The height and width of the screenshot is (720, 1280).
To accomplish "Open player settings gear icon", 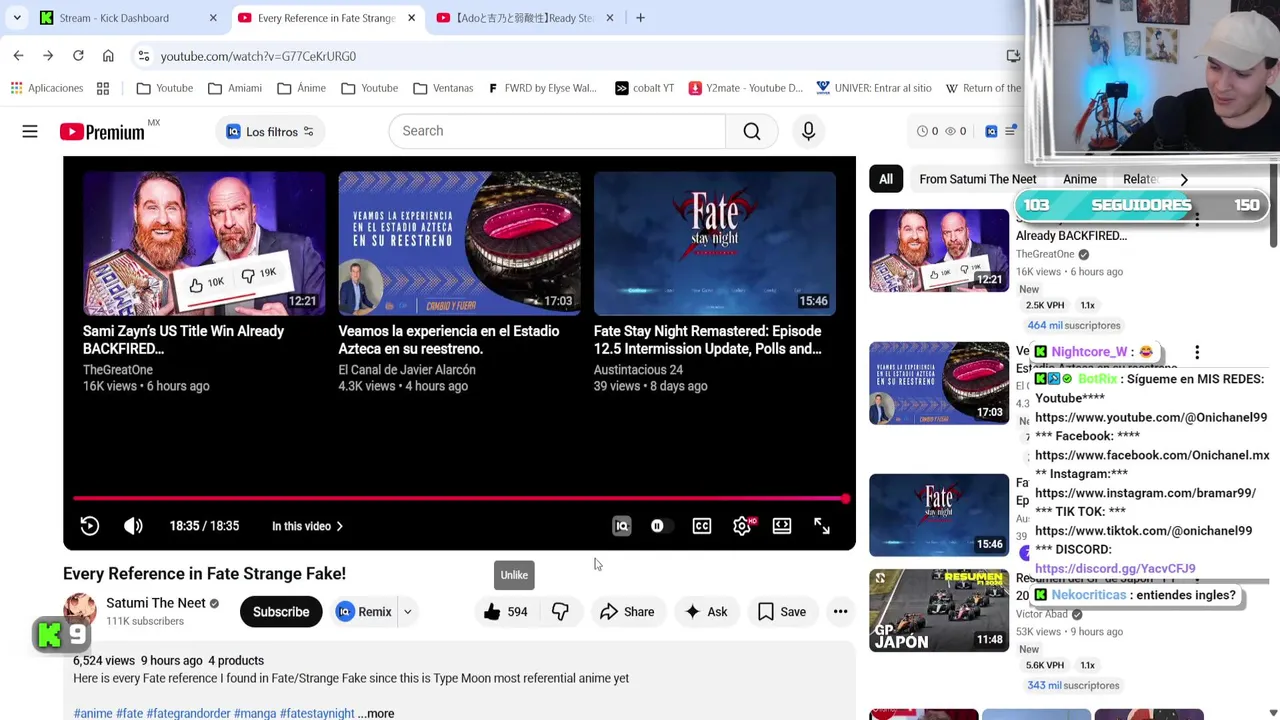I will pyautogui.click(x=742, y=526).
